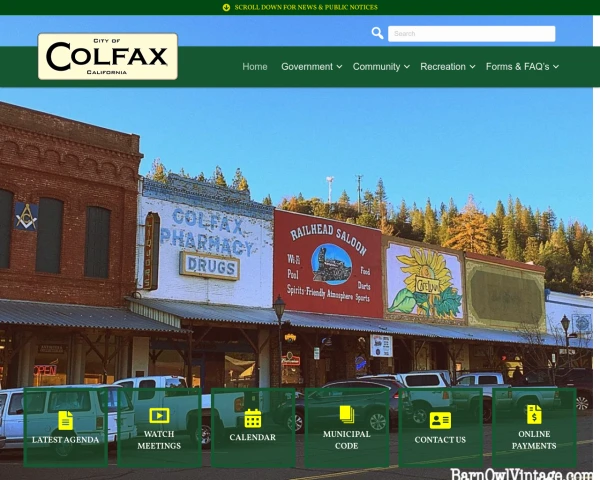Click the Latest Agenda document icon
Image resolution: width=600 pixels, height=480 pixels.
(65, 420)
